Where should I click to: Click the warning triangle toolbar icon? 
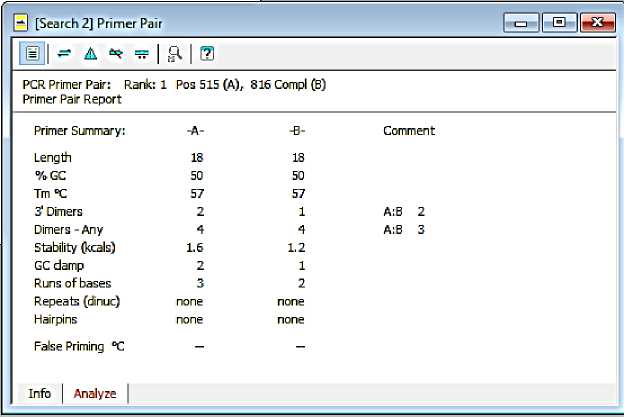tap(90, 53)
